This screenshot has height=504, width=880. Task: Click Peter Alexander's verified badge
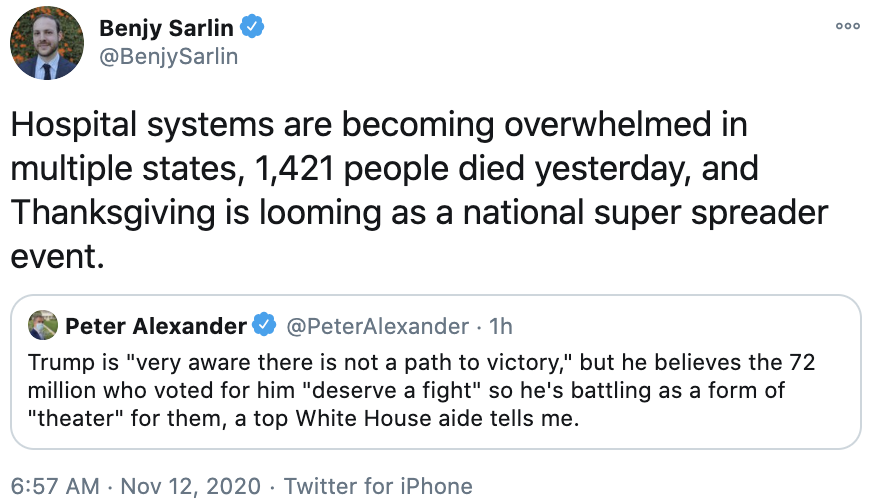[x=264, y=326]
